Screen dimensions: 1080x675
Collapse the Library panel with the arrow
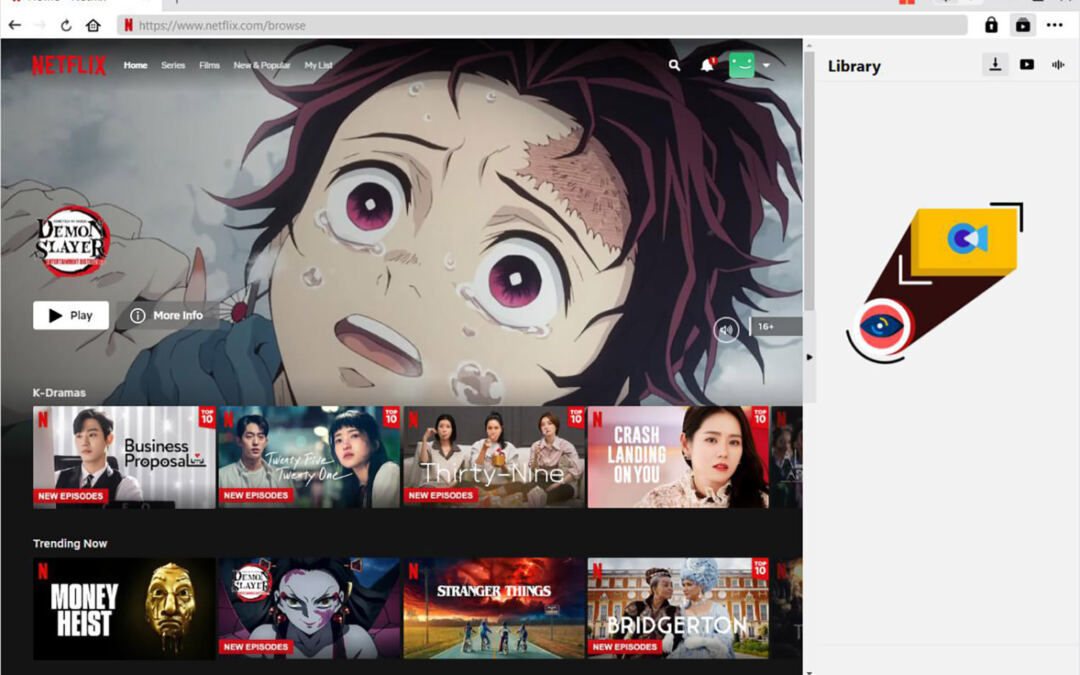809,357
